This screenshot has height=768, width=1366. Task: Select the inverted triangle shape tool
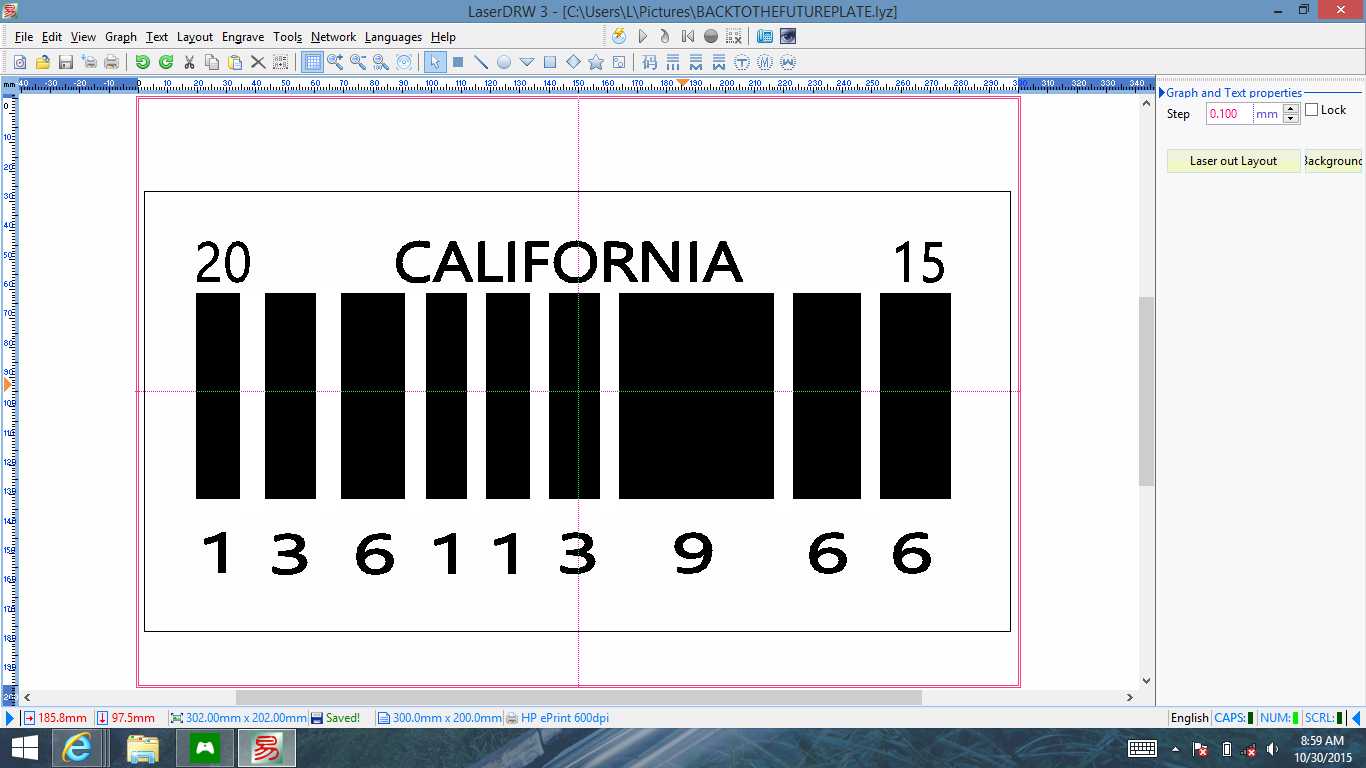click(527, 62)
